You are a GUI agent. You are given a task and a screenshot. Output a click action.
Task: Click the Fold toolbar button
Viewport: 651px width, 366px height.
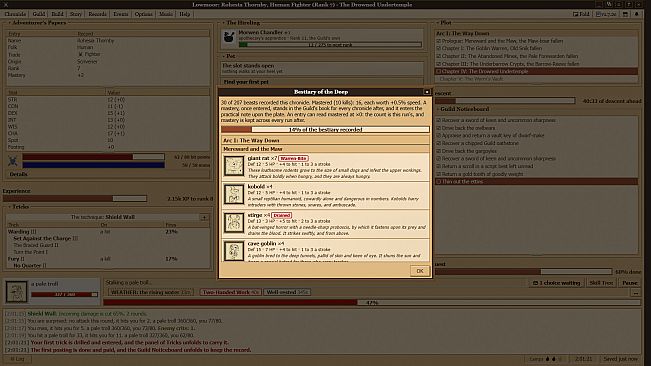tap(581, 14)
